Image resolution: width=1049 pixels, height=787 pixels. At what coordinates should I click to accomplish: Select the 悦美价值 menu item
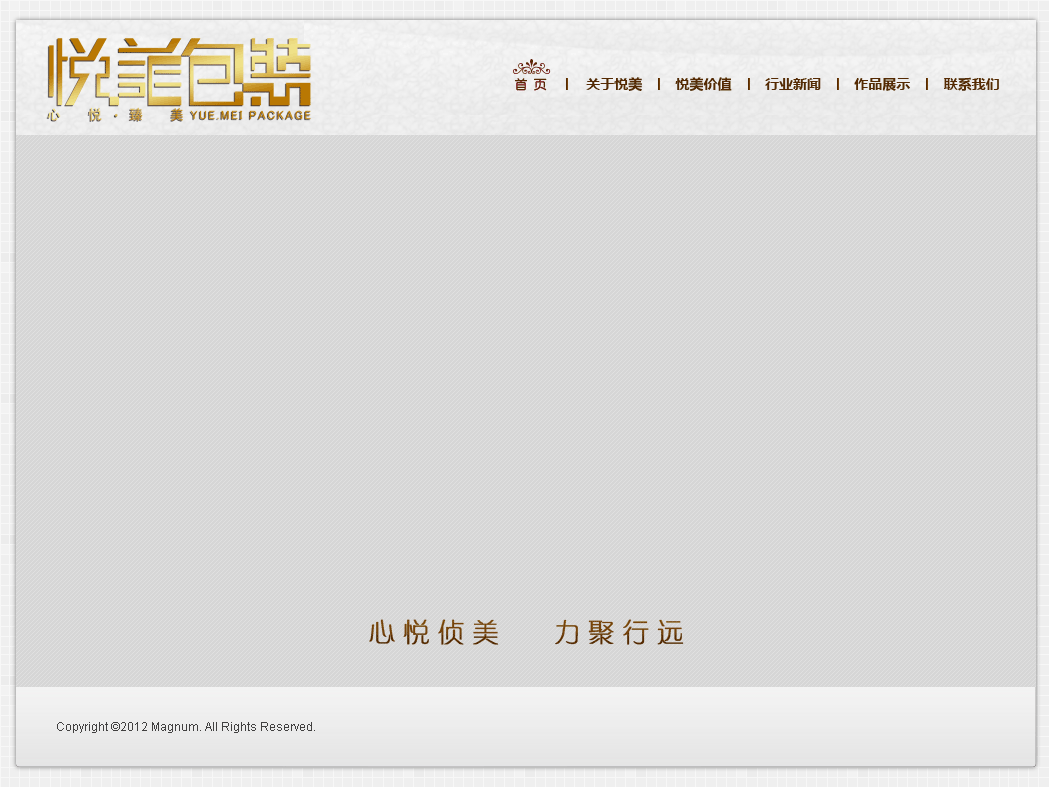pyautogui.click(x=703, y=85)
